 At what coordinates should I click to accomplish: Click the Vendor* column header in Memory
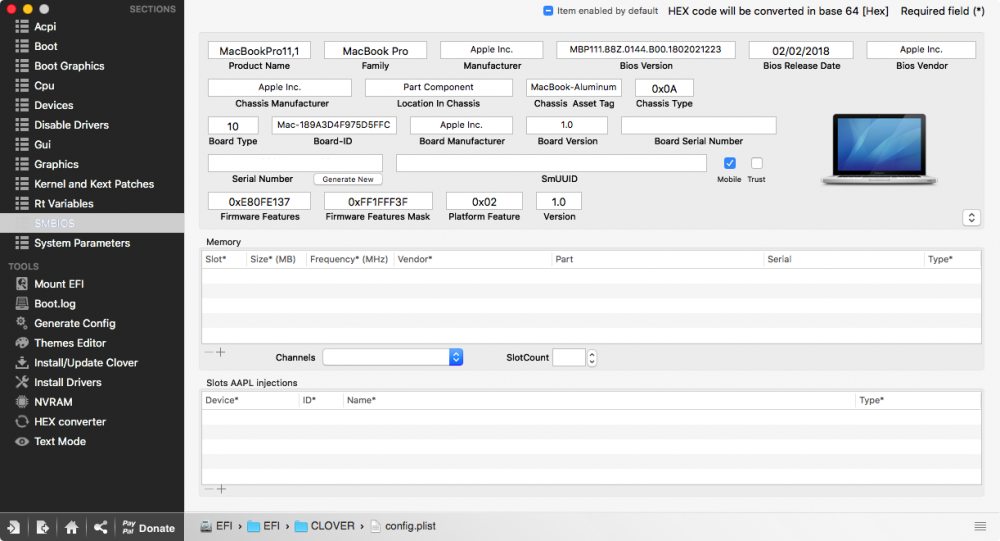(472, 259)
